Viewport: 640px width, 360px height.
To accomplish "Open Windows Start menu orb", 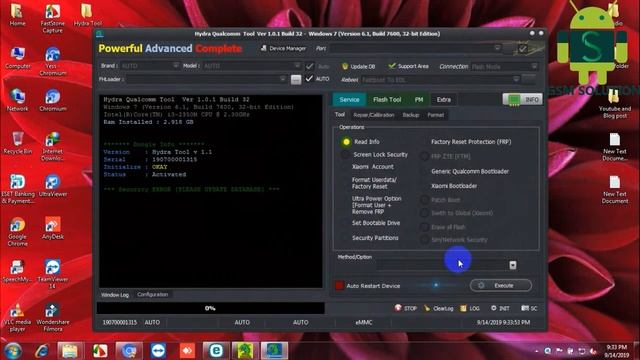I will (x=13, y=351).
